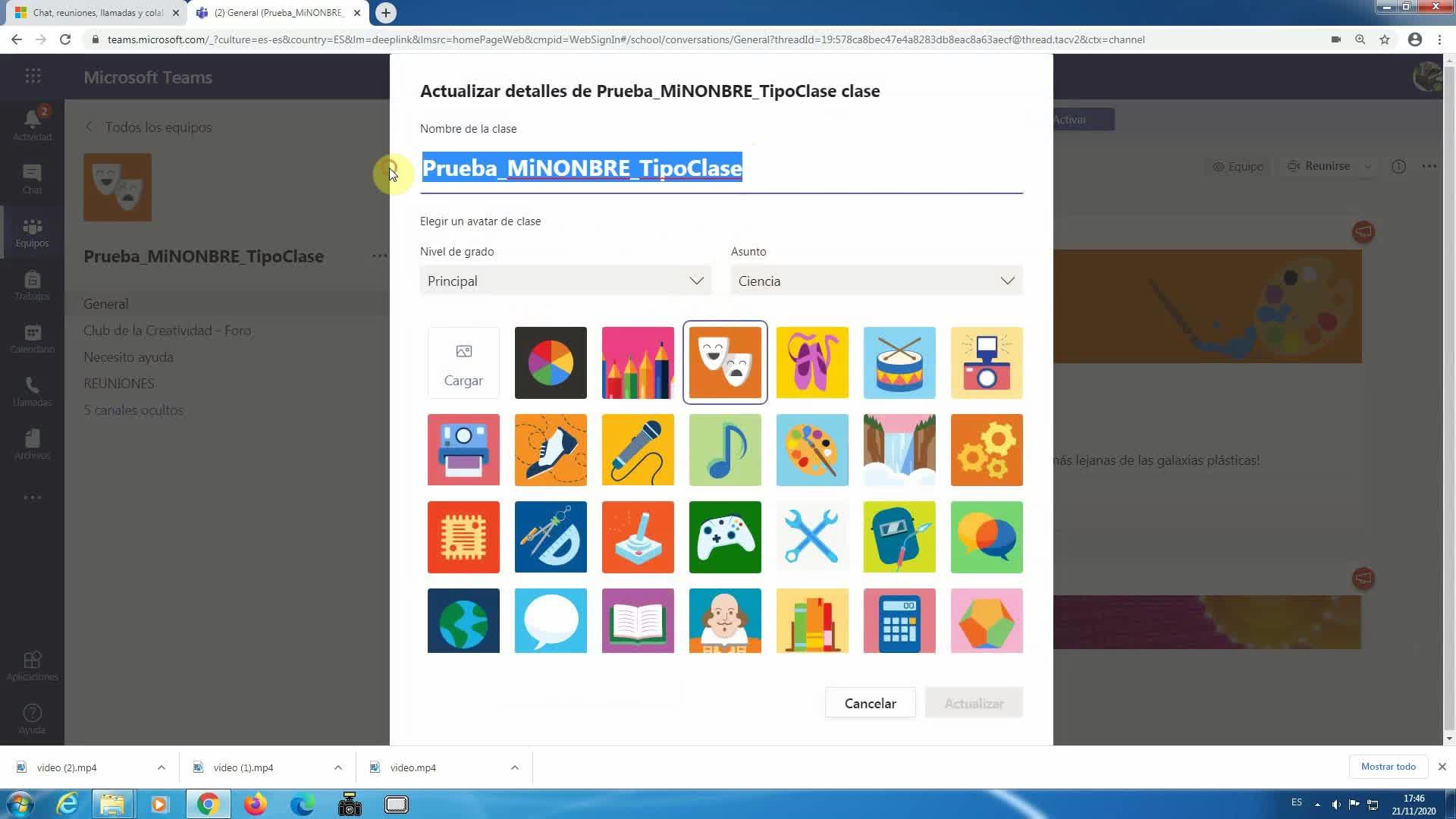This screenshot has width=1456, height=819.
Task: Pick the microphone avatar icon
Action: point(638,450)
